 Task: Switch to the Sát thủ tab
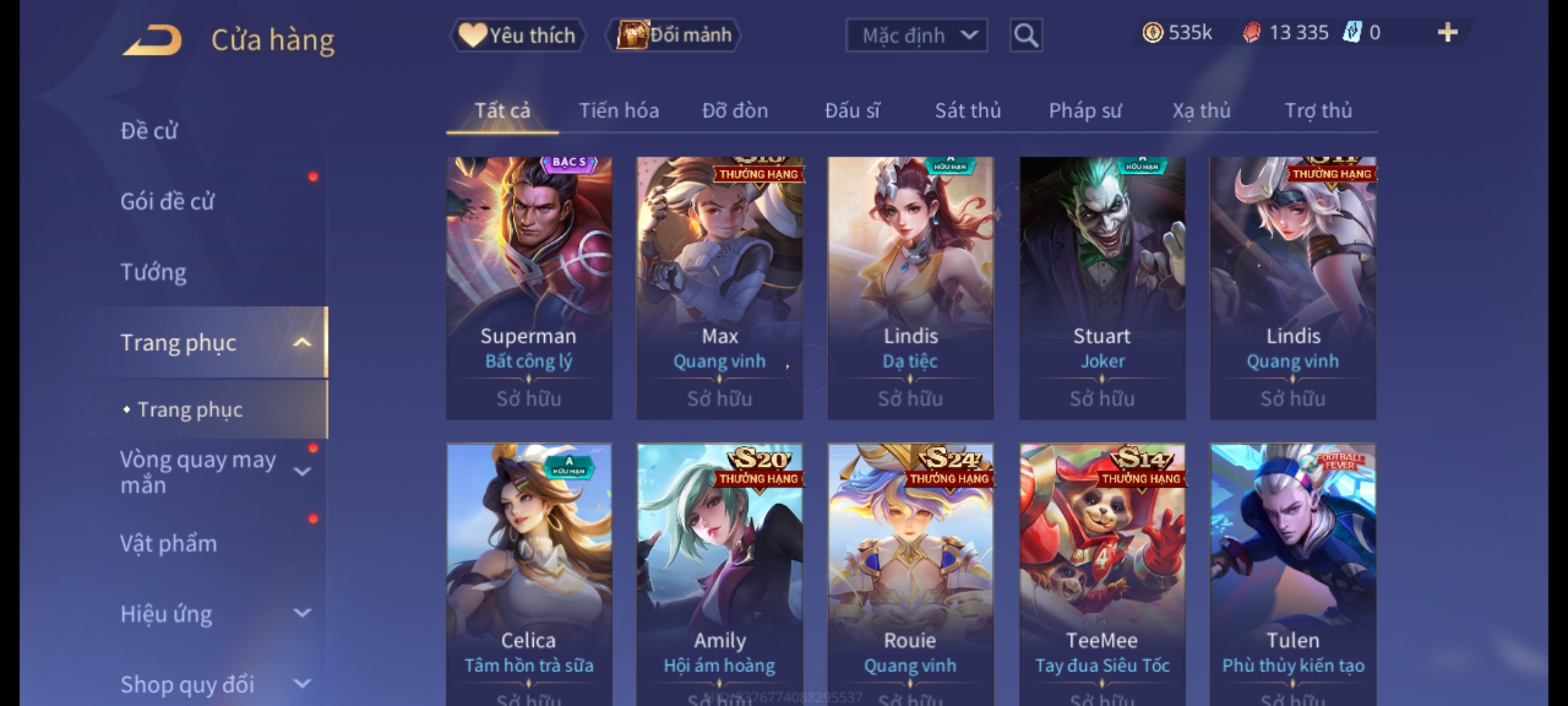coord(968,110)
